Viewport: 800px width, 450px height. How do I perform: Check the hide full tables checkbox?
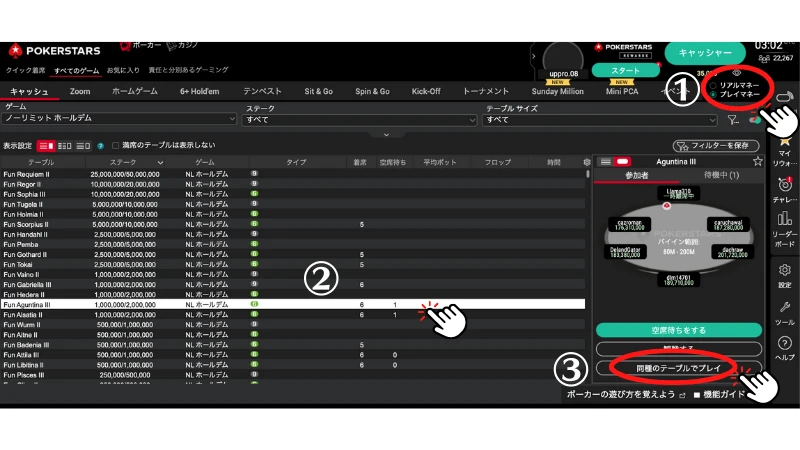(116, 146)
